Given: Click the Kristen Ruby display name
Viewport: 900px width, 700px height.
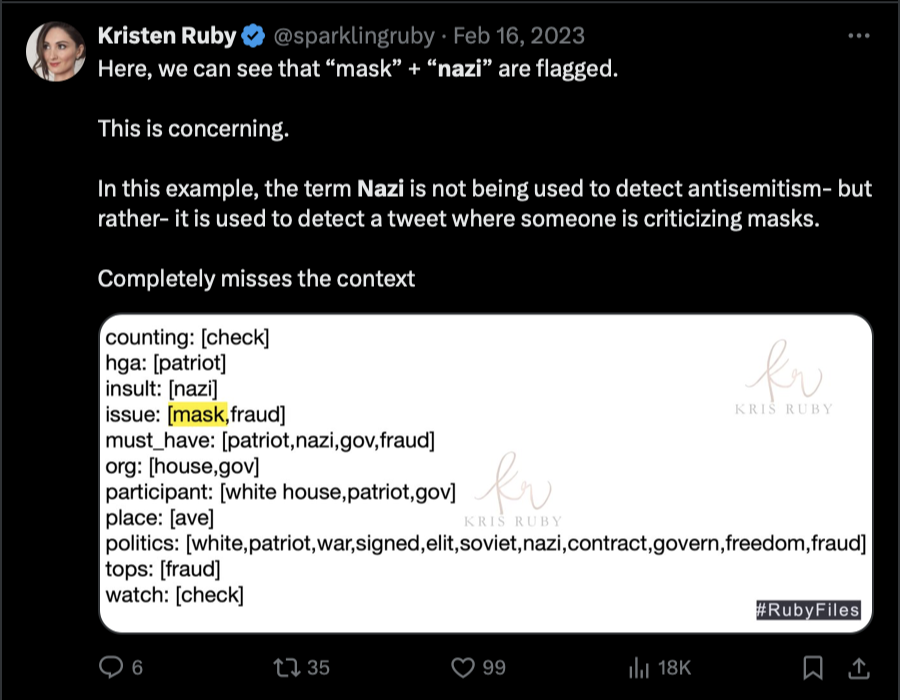Looking at the screenshot, I should pos(167,37).
